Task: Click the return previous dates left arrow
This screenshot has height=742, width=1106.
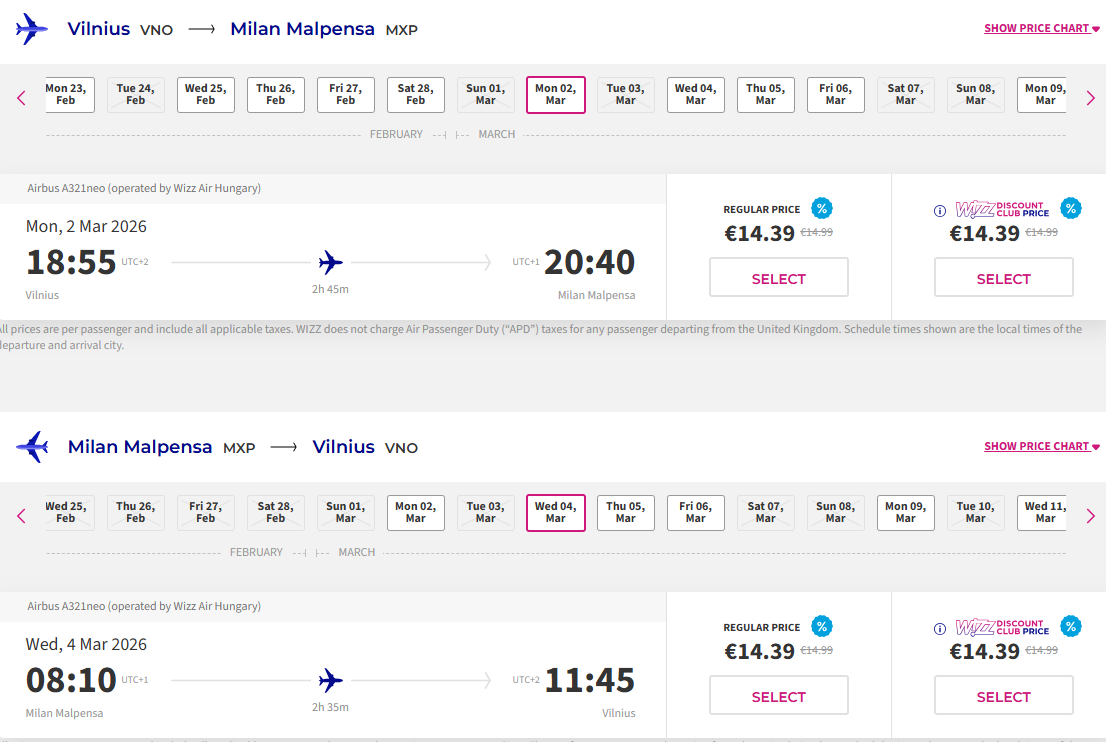Action: click(x=21, y=516)
